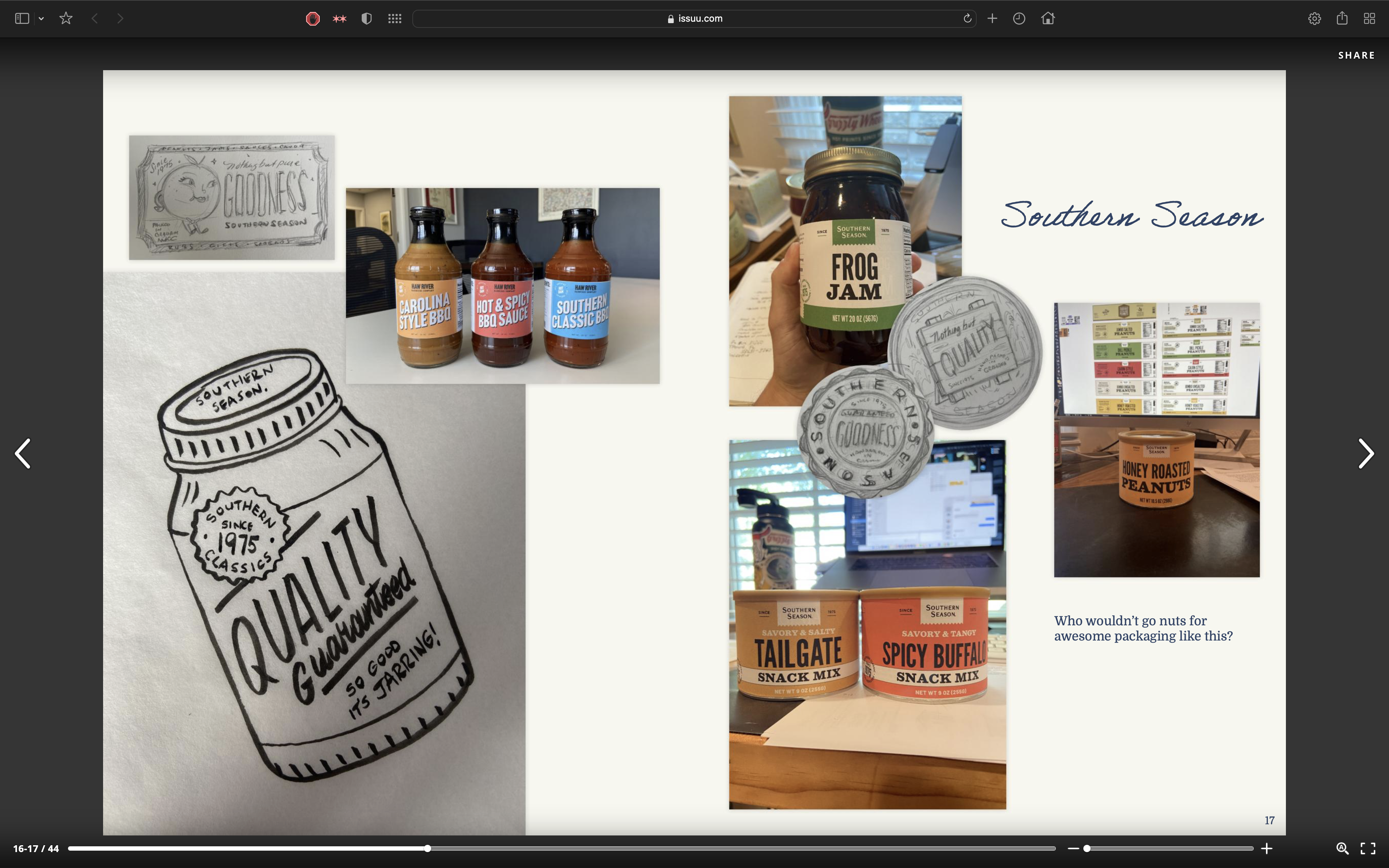Reload the page with refresh icon
This screenshot has height=868, width=1389.
[967, 18]
